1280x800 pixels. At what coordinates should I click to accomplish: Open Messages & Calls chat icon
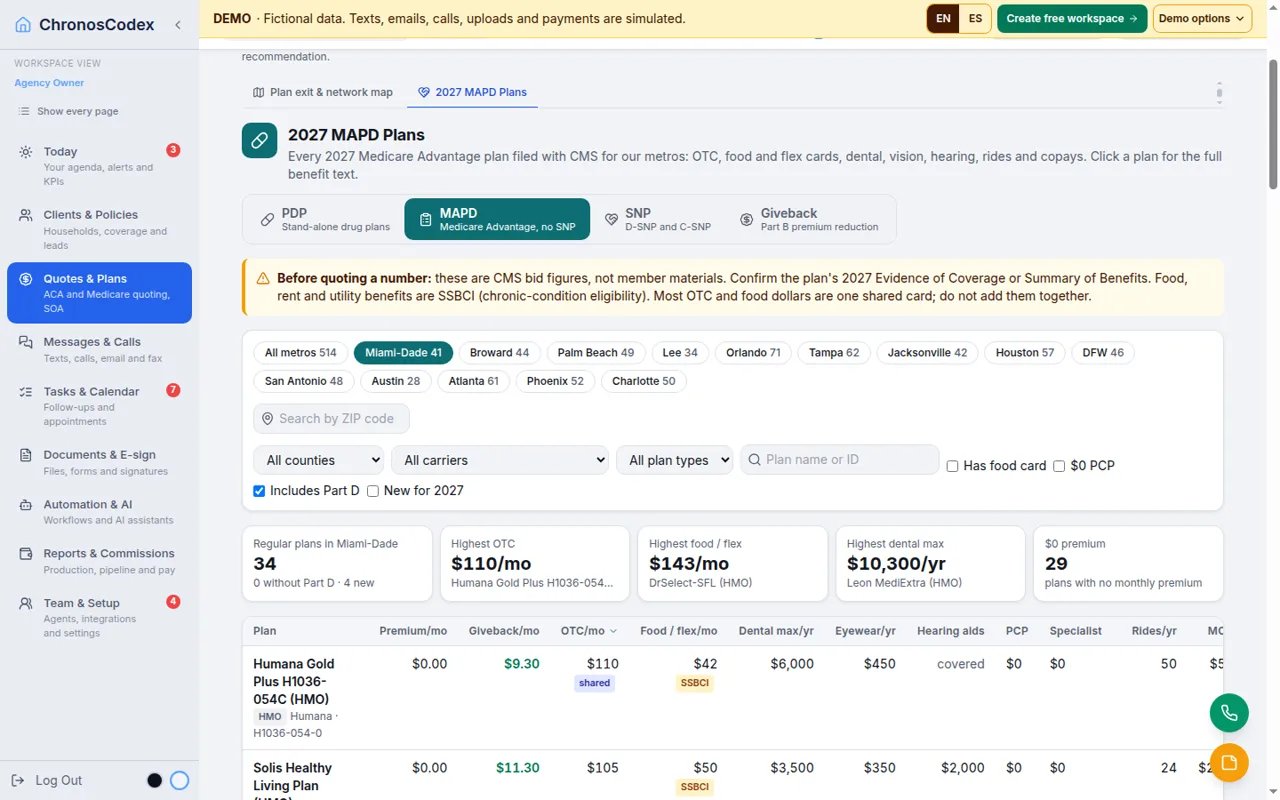pos(26,342)
